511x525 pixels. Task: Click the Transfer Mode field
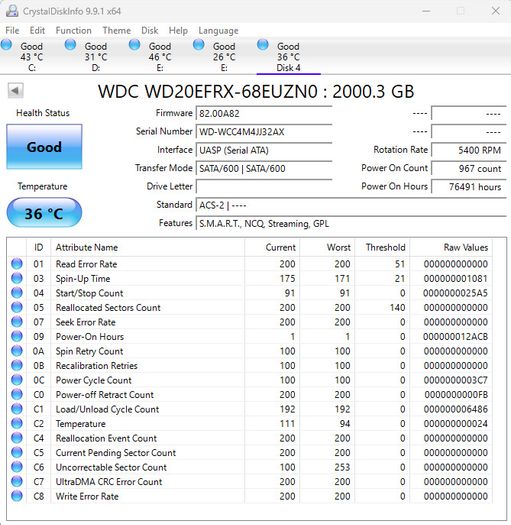click(264, 168)
